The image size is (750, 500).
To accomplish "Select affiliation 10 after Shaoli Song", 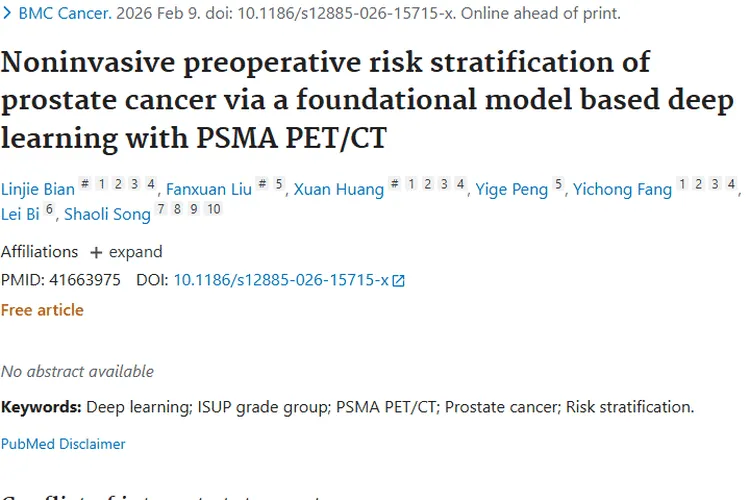I will [213, 209].
